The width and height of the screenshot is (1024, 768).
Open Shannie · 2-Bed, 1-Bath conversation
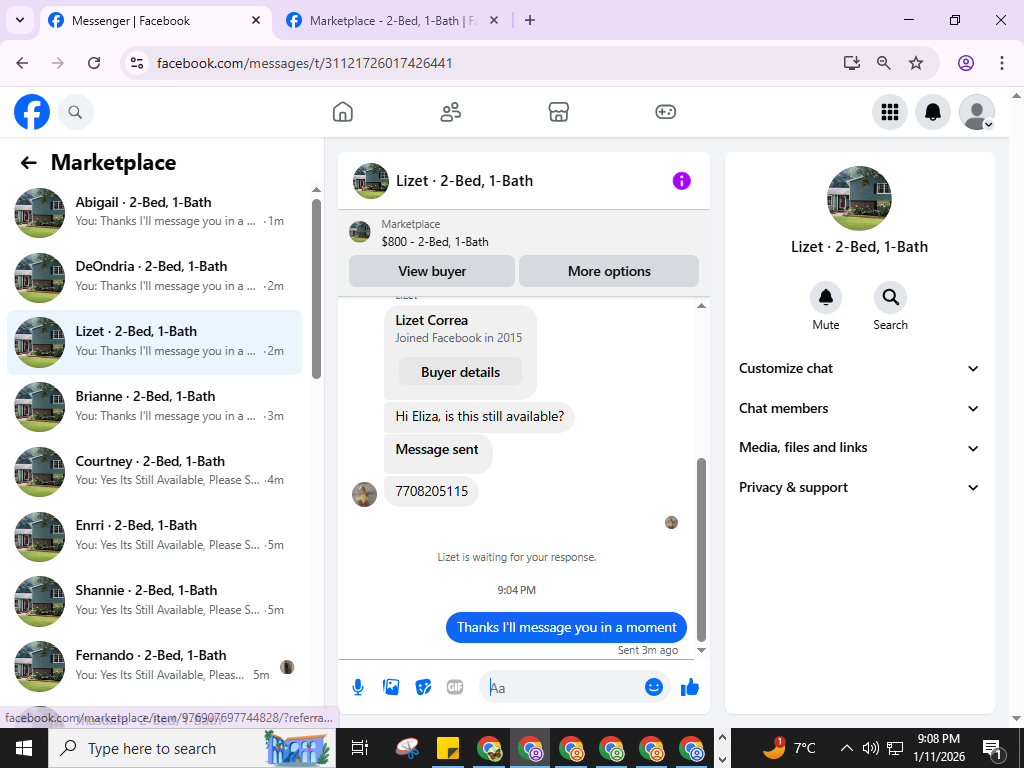[x=155, y=601]
